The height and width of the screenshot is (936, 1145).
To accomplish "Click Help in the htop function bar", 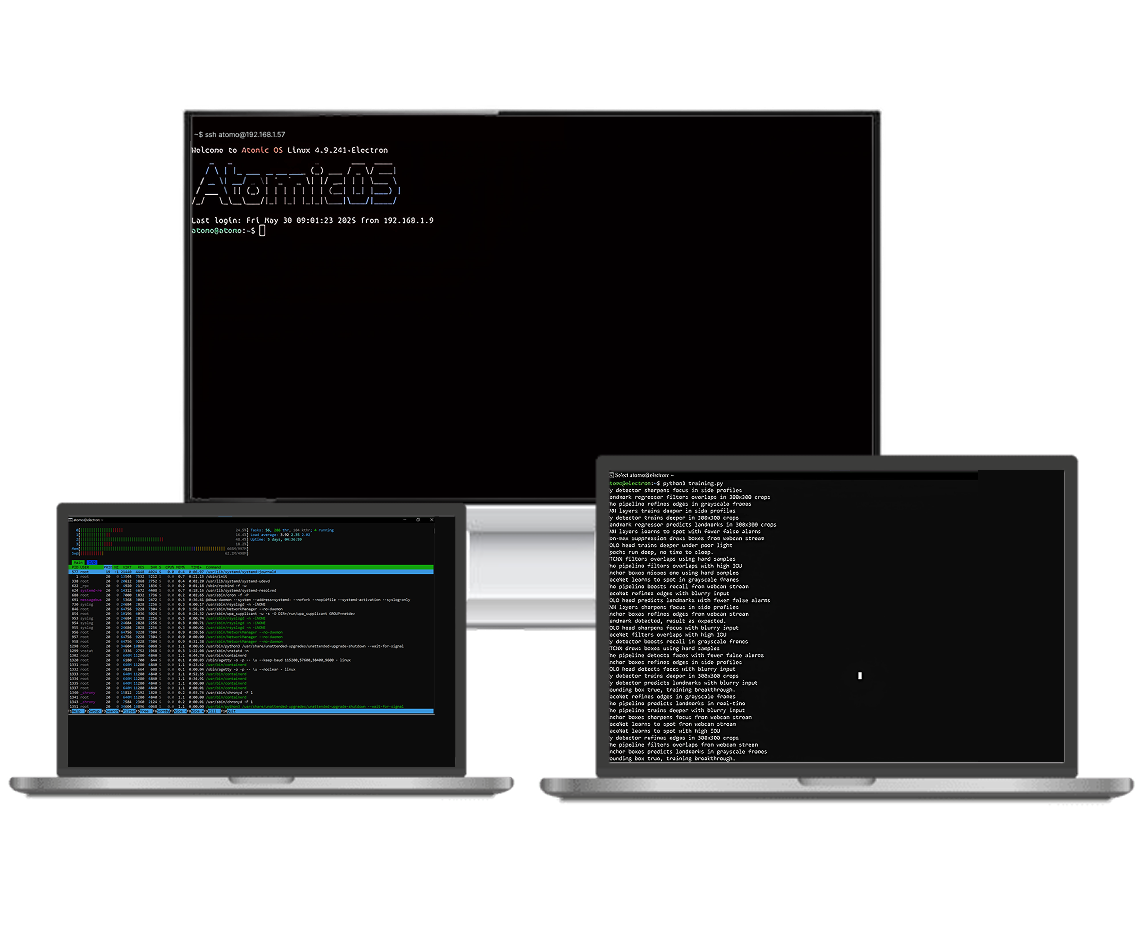I will 78,712.
